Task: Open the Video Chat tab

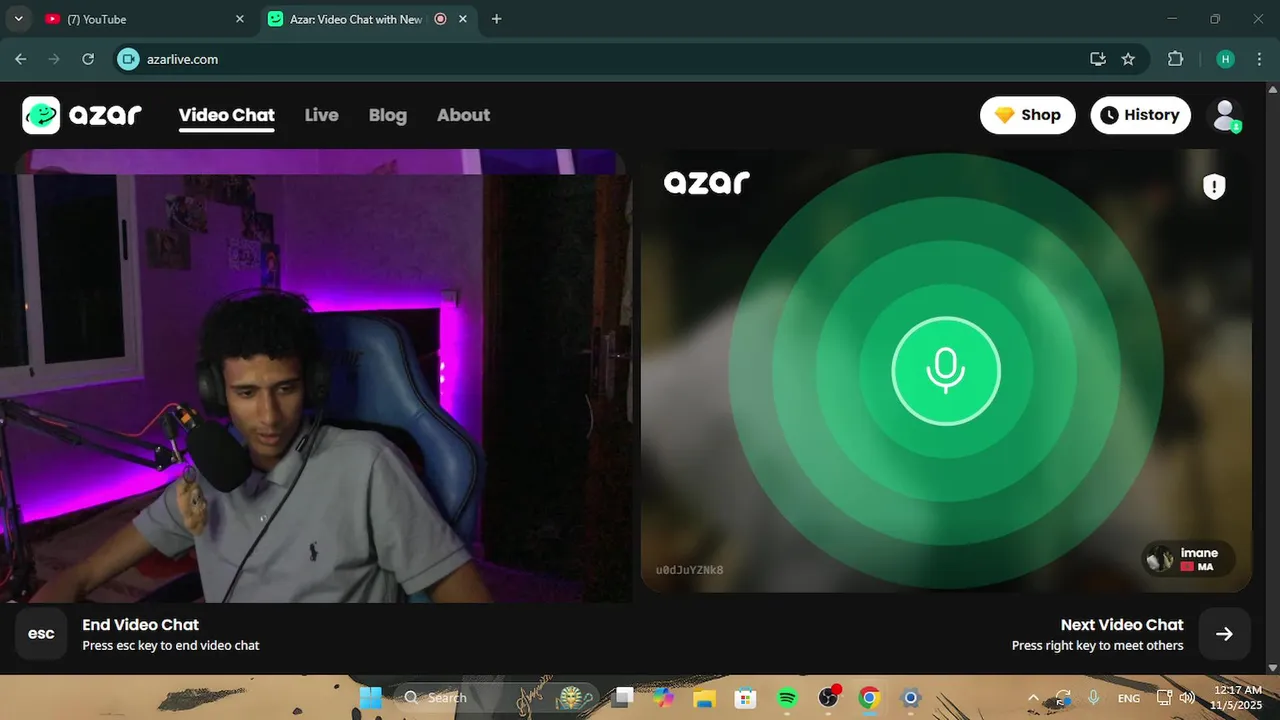Action: point(226,115)
